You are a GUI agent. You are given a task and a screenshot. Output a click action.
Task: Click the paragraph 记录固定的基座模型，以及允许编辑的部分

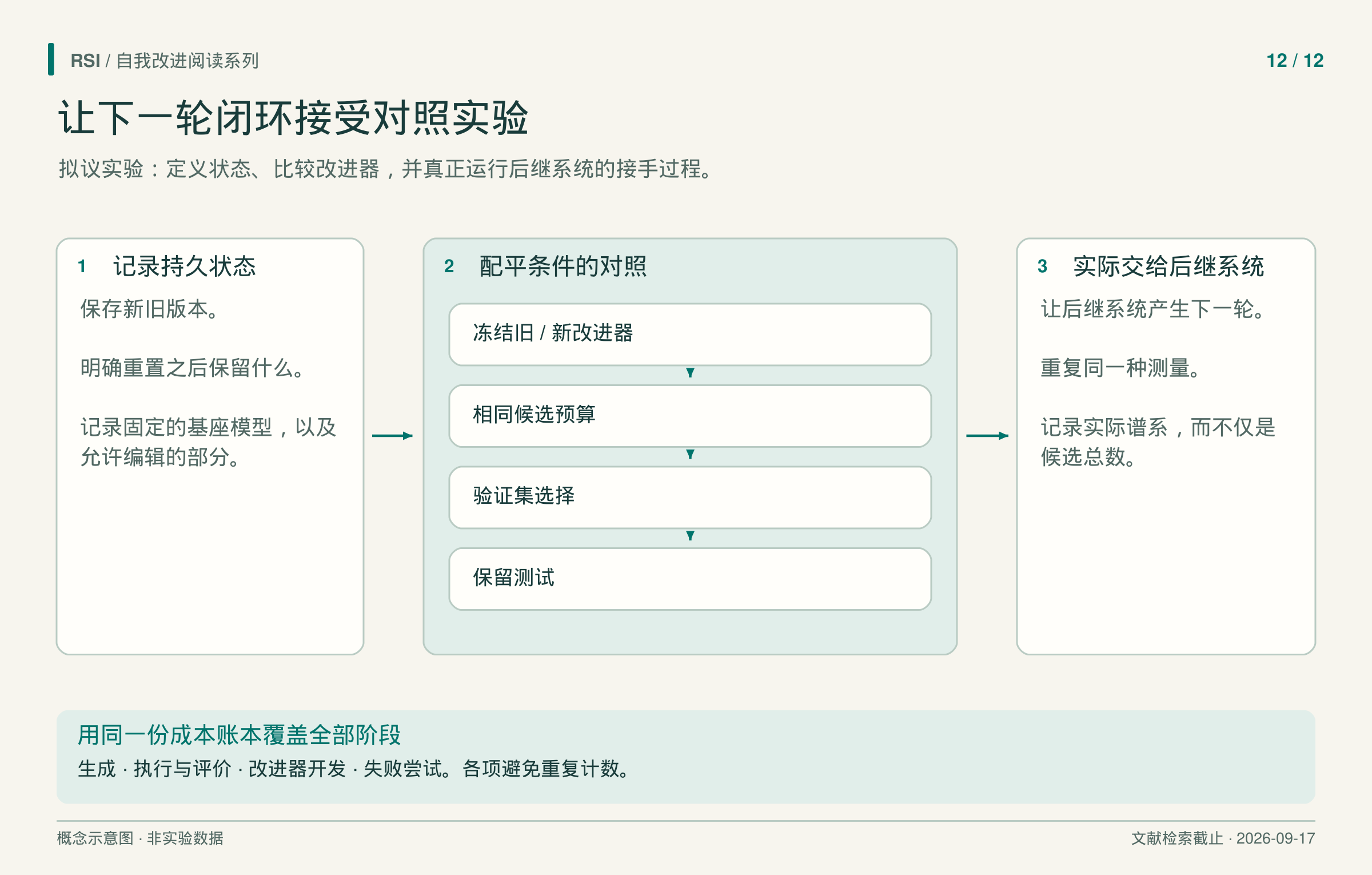pos(208,442)
